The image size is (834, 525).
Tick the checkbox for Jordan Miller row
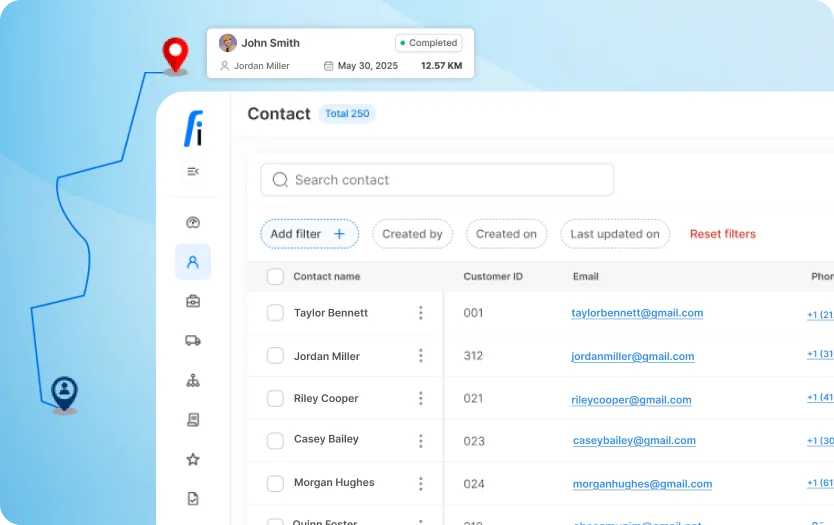pos(275,355)
